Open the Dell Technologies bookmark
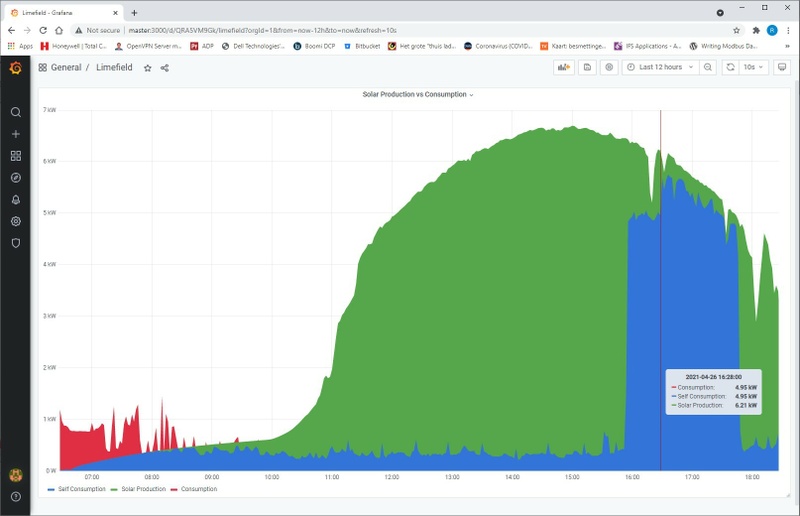The width and height of the screenshot is (800, 516). click(x=253, y=46)
